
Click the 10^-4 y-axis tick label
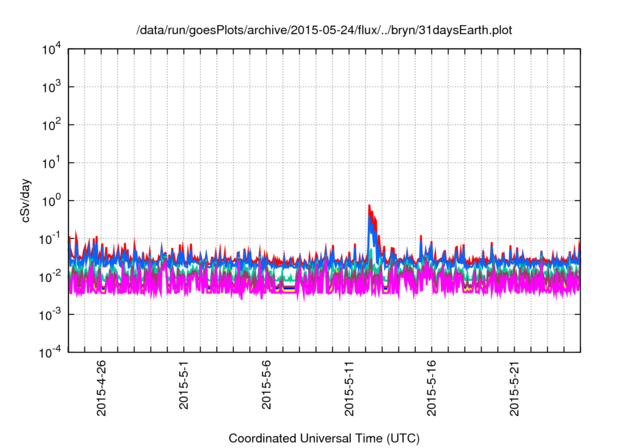point(50,352)
